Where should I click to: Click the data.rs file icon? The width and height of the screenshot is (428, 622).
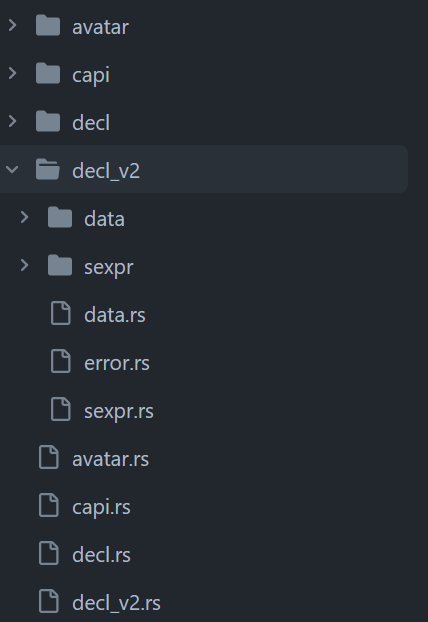click(x=61, y=313)
